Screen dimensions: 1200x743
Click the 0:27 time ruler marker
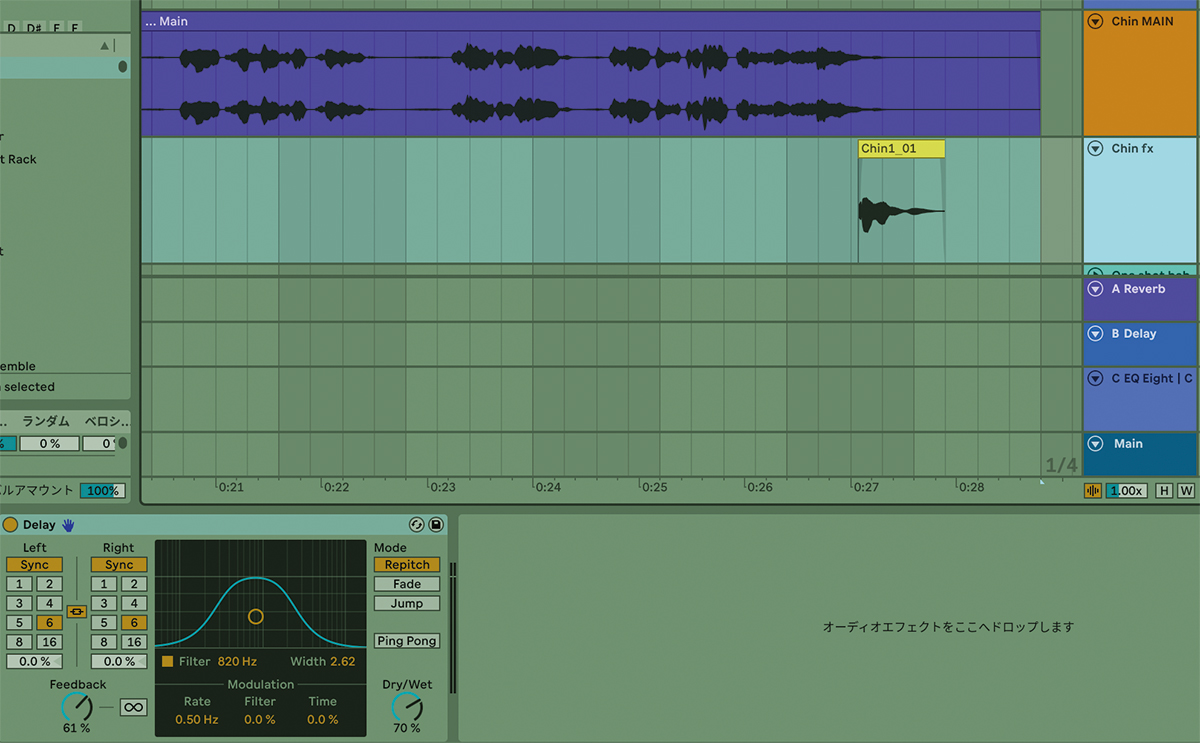866,488
